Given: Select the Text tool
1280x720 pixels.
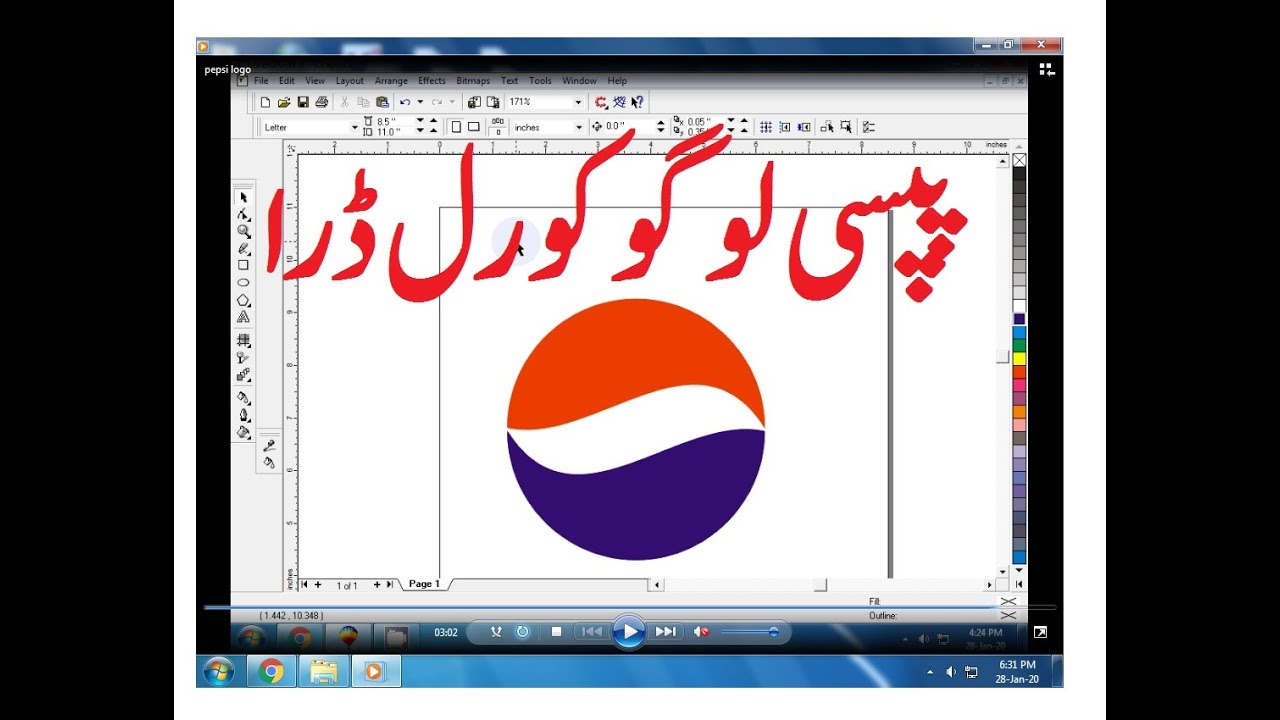Looking at the screenshot, I should [x=243, y=317].
